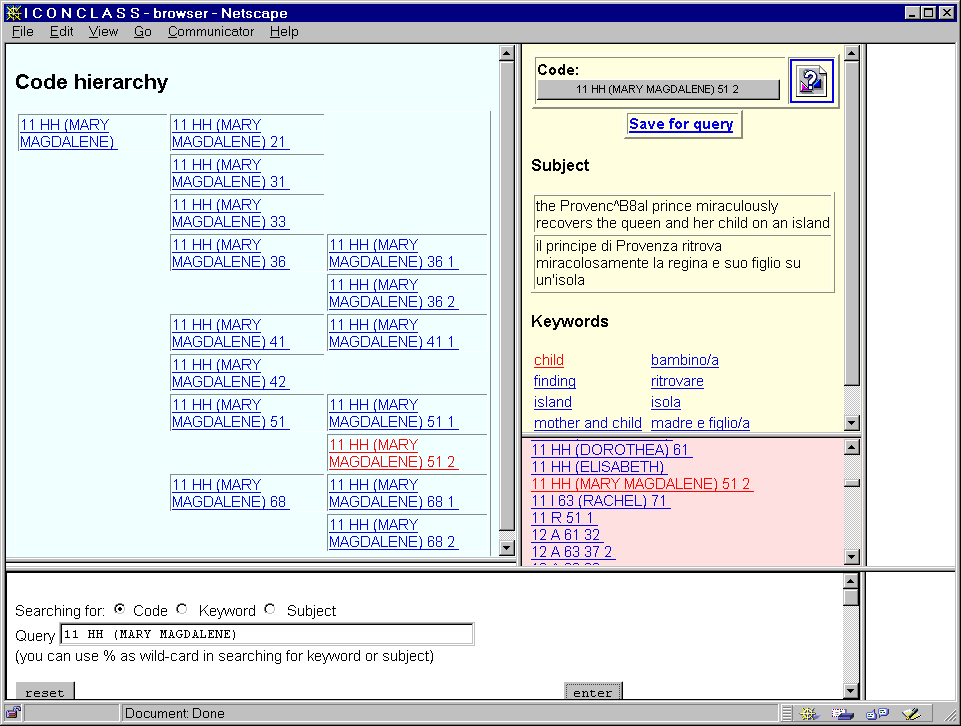961x726 pixels.
Task: Click the component bar grip handle
Action: pos(787,714)
